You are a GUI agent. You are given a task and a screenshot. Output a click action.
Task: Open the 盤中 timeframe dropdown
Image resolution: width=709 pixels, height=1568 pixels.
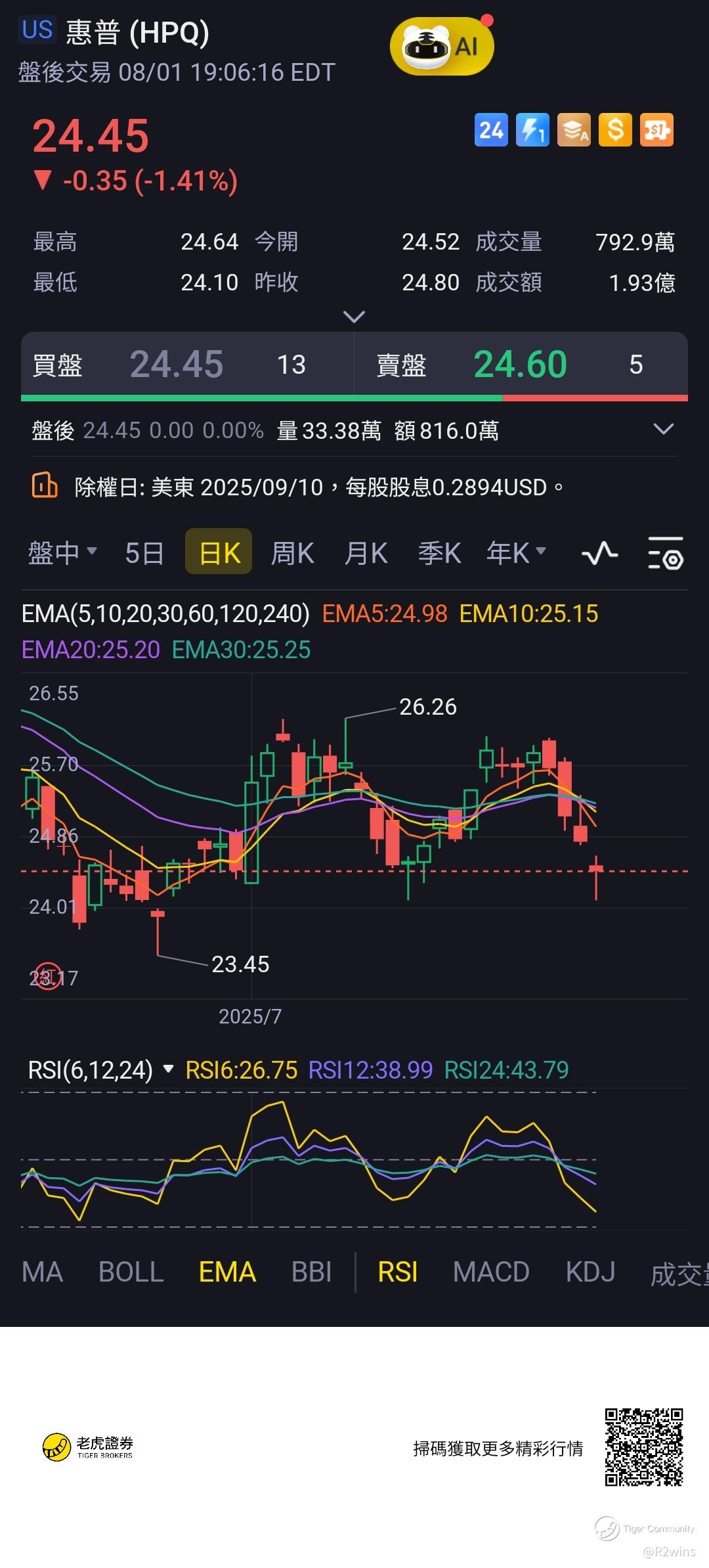click(62, 552)
